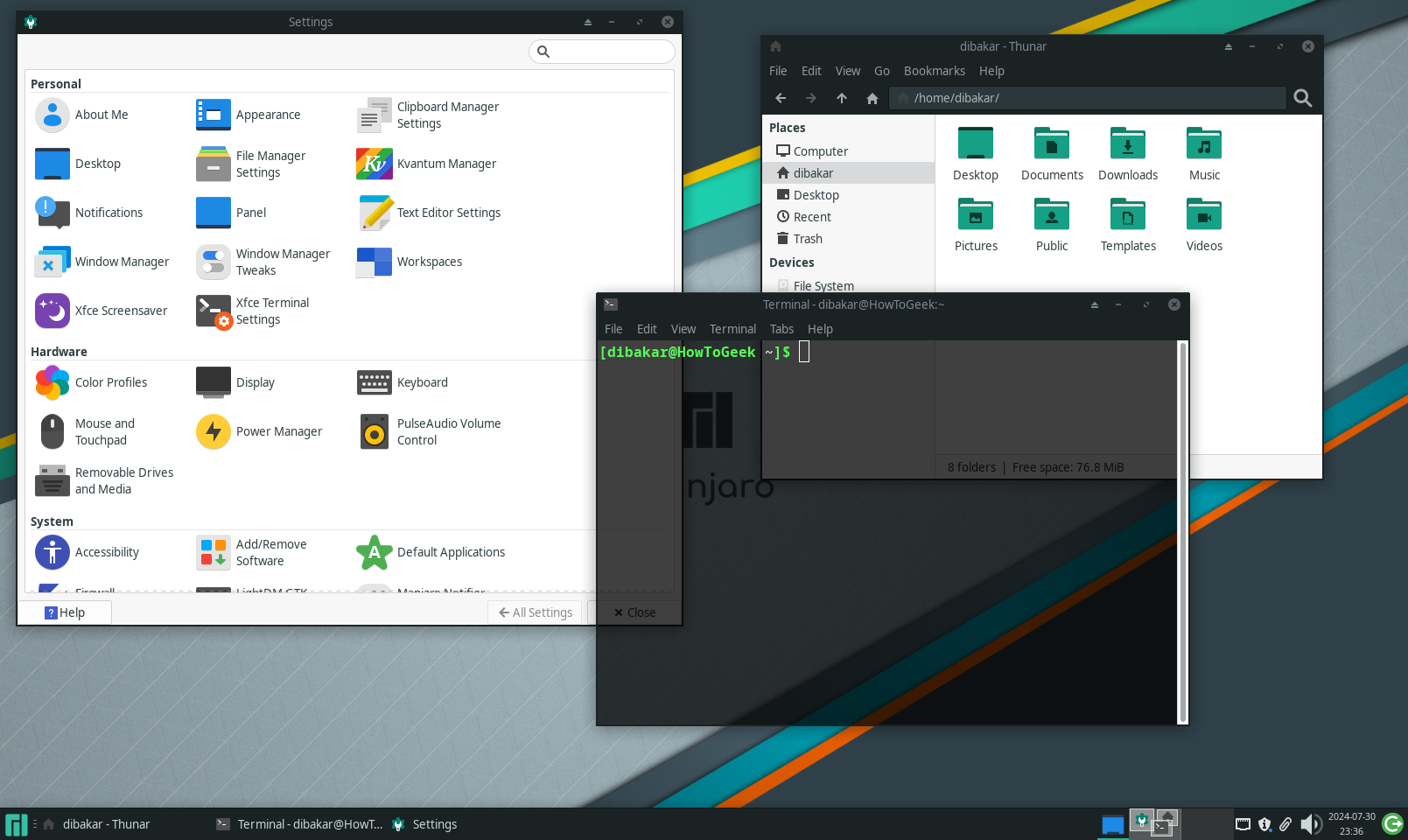Click the Help button in Settings
Viewport: 1408px width, 840px height.
tap(65, 612)
